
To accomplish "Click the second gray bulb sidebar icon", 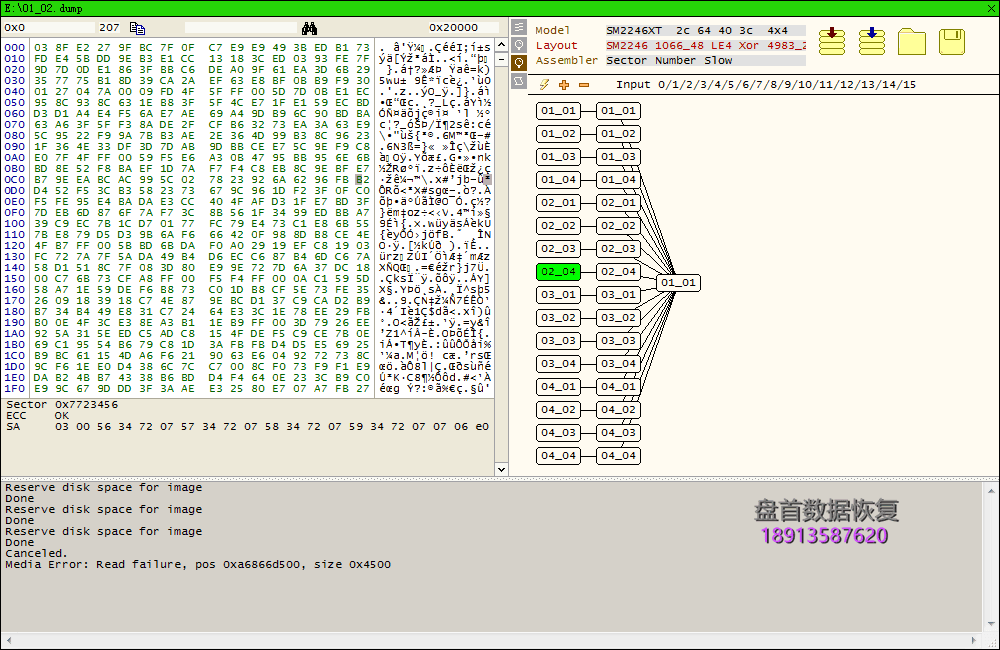I will pyautogui.click(x=519, y=45).
